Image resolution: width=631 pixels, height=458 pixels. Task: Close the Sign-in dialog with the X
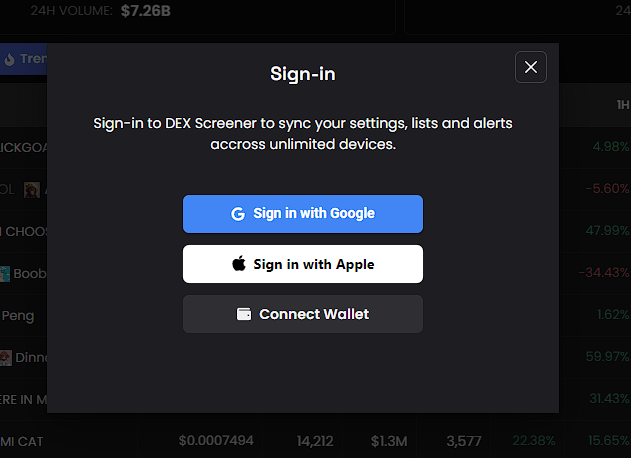[x=531, y=67]
